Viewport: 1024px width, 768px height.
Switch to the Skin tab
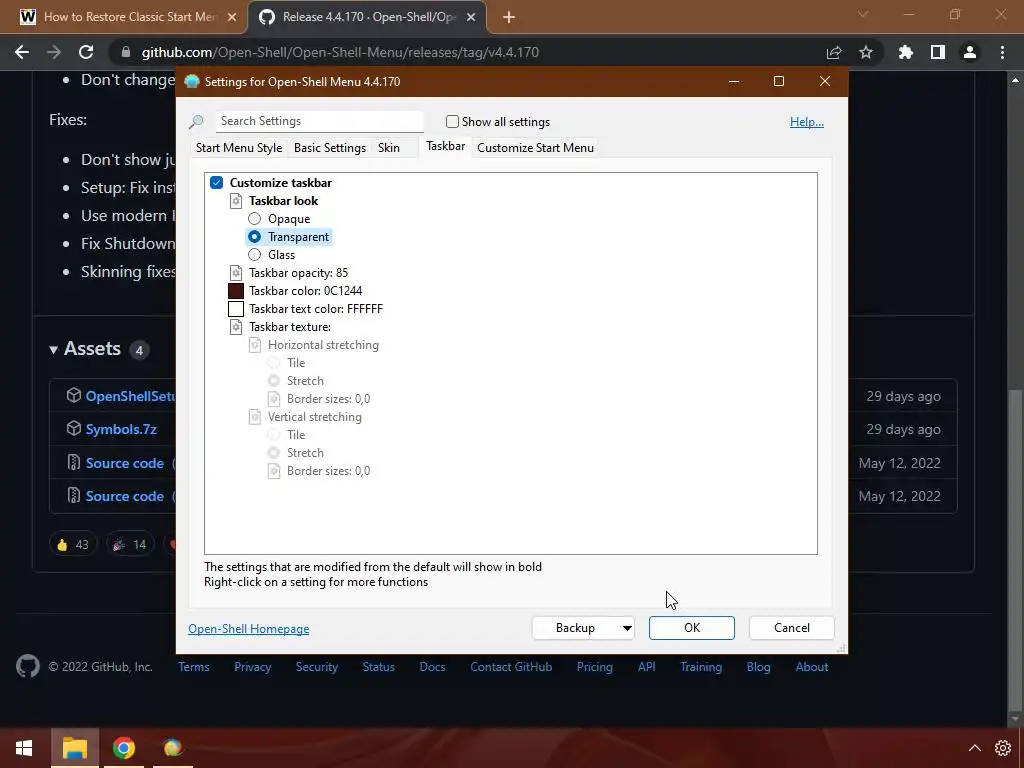pyautogui.click(x=389, y=148)
